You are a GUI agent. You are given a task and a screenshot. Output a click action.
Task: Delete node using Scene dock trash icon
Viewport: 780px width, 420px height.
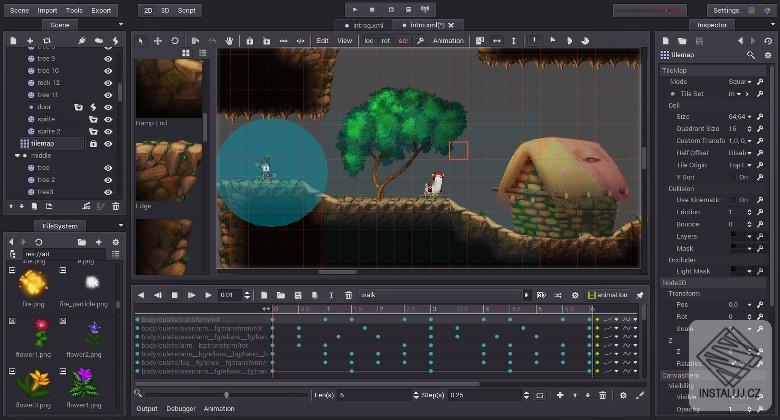(x=116, y=206)
